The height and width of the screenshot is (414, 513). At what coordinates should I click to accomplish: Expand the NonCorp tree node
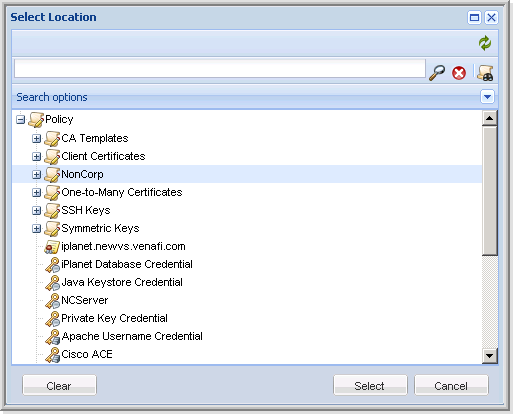tap(36, 174)
